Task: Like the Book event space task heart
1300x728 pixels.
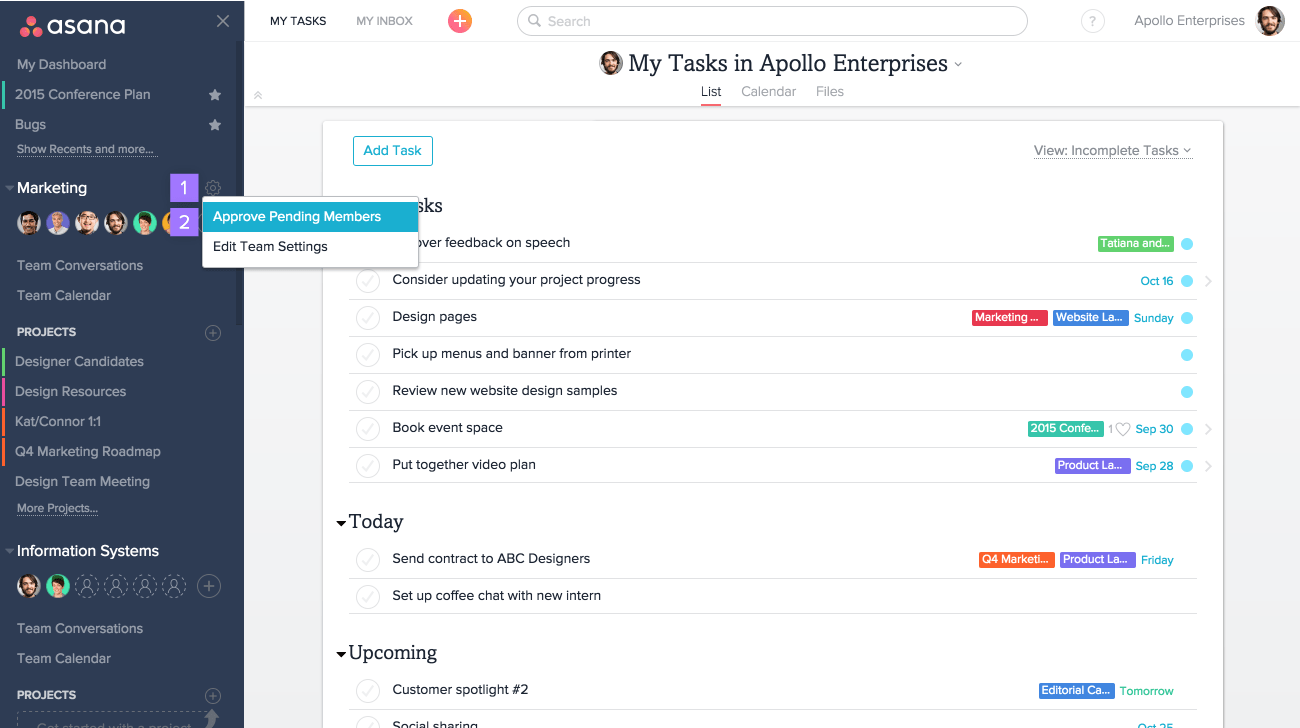Action: pyautogui.click(x=1122, y=429)
